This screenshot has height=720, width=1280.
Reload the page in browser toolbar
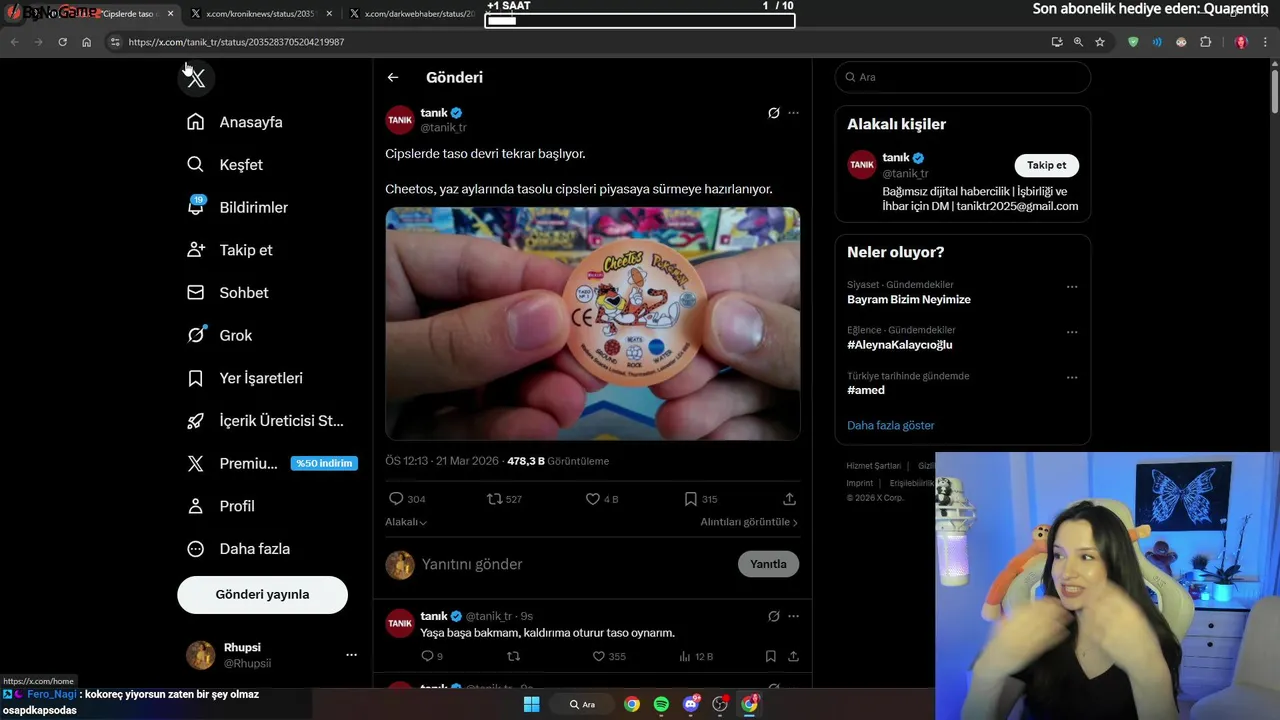[62, 42]
